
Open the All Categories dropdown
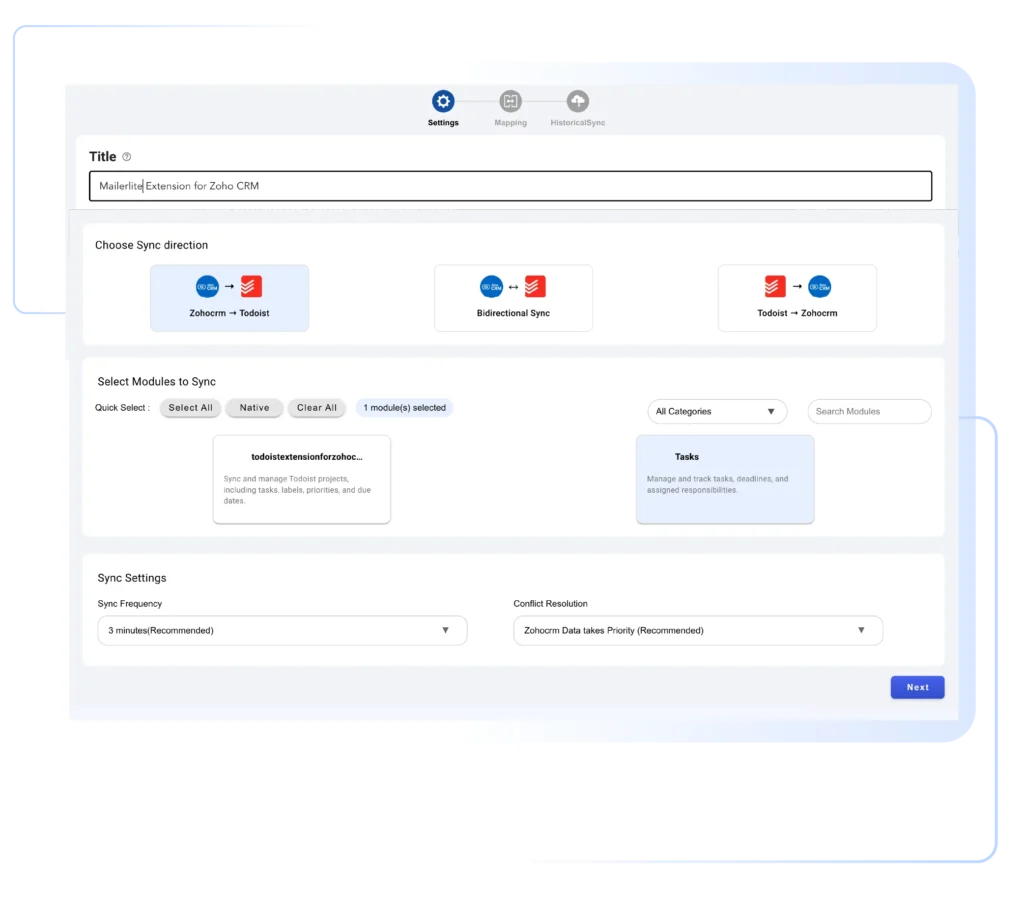point(717,411)
